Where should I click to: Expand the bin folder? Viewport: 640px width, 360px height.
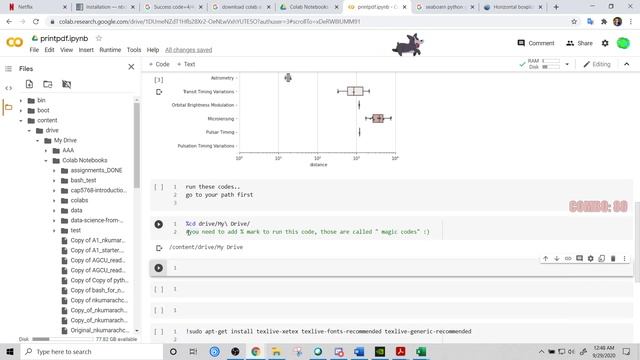(21, 100)
